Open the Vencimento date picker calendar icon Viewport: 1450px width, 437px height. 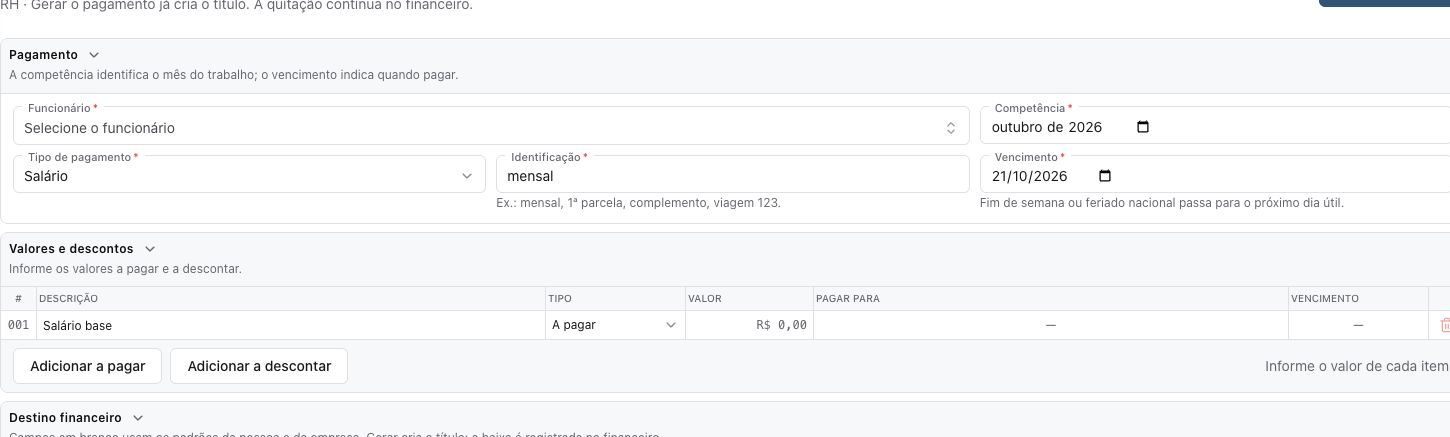pos(1105,176)
